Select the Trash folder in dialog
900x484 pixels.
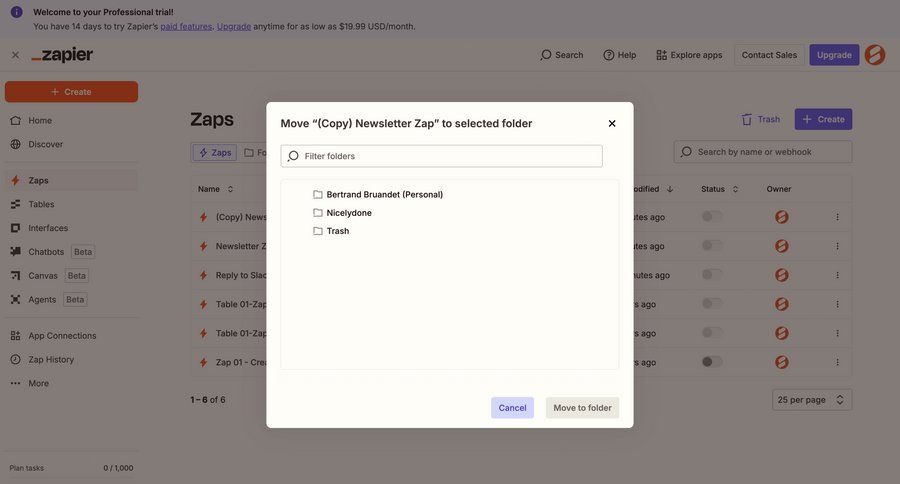[331, 231]
